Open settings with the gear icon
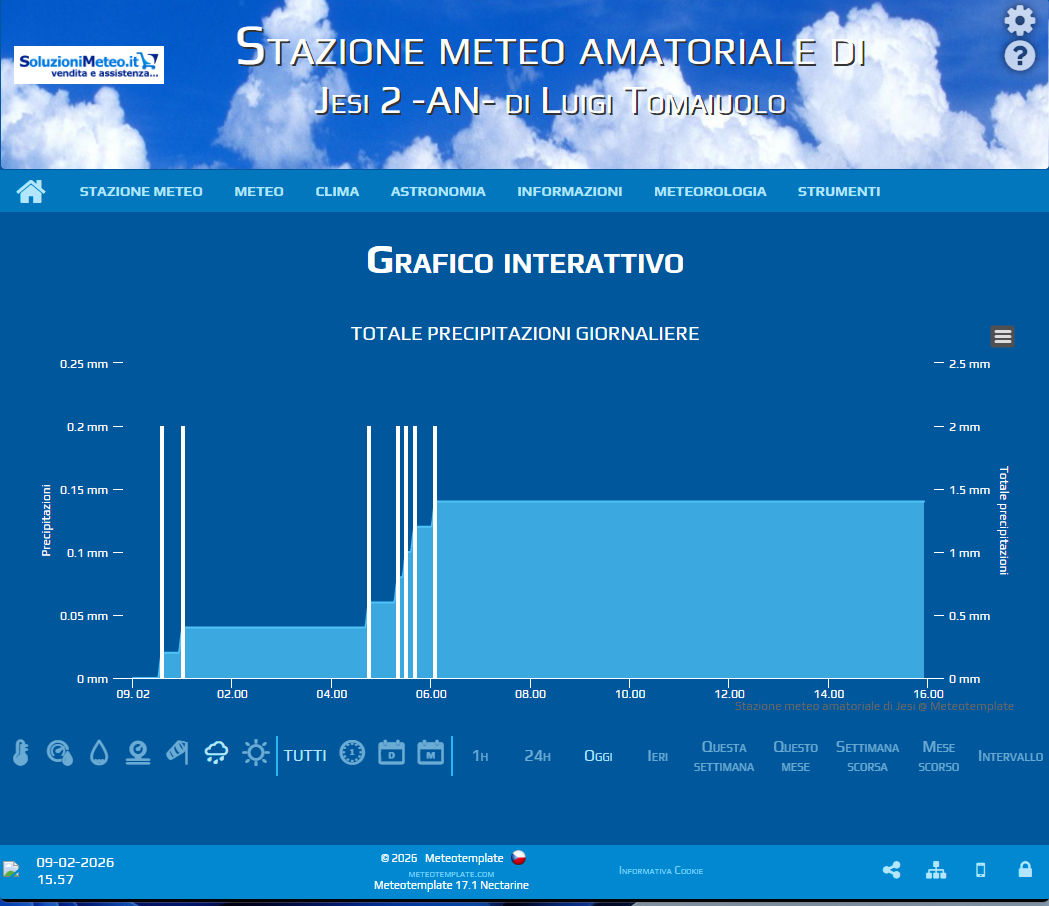Viewport: 1049px width, 906px height. 1019,20
